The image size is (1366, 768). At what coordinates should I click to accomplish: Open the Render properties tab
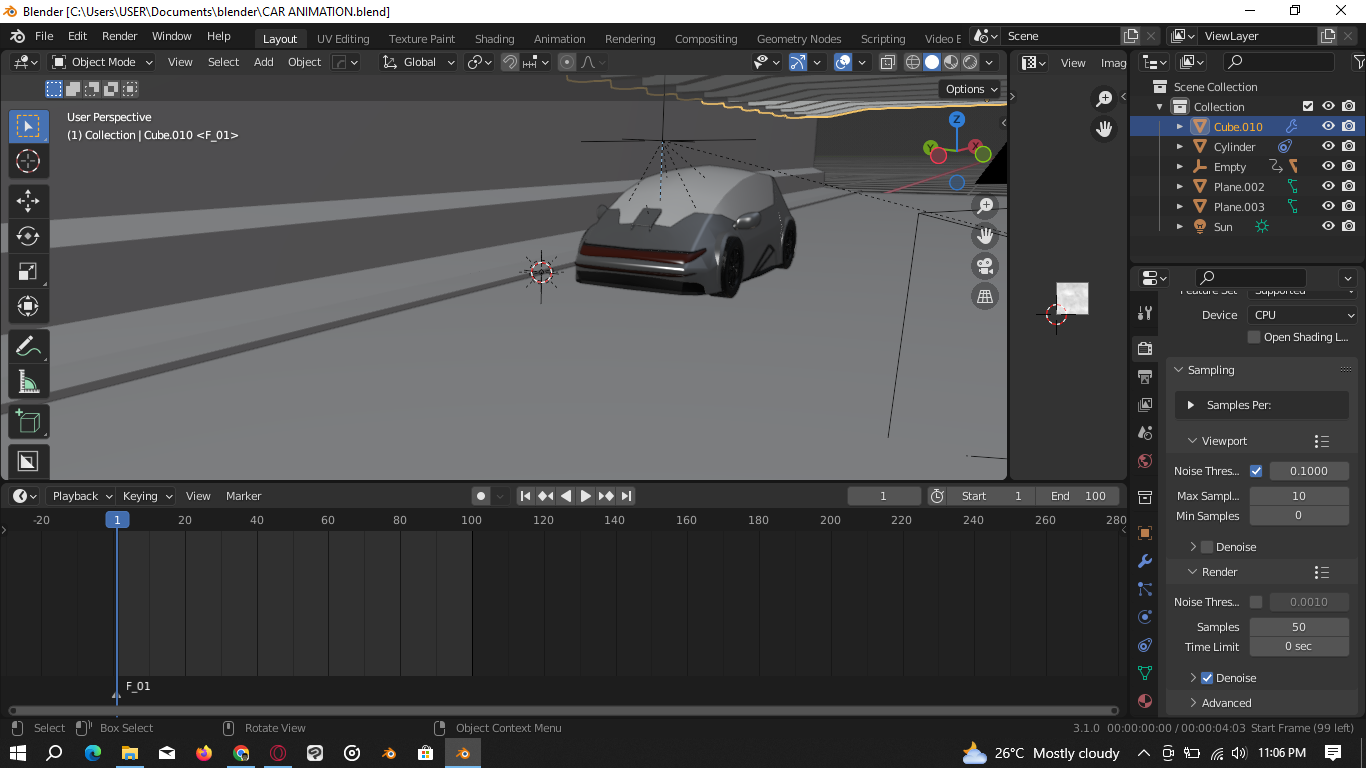[1145, 348]
